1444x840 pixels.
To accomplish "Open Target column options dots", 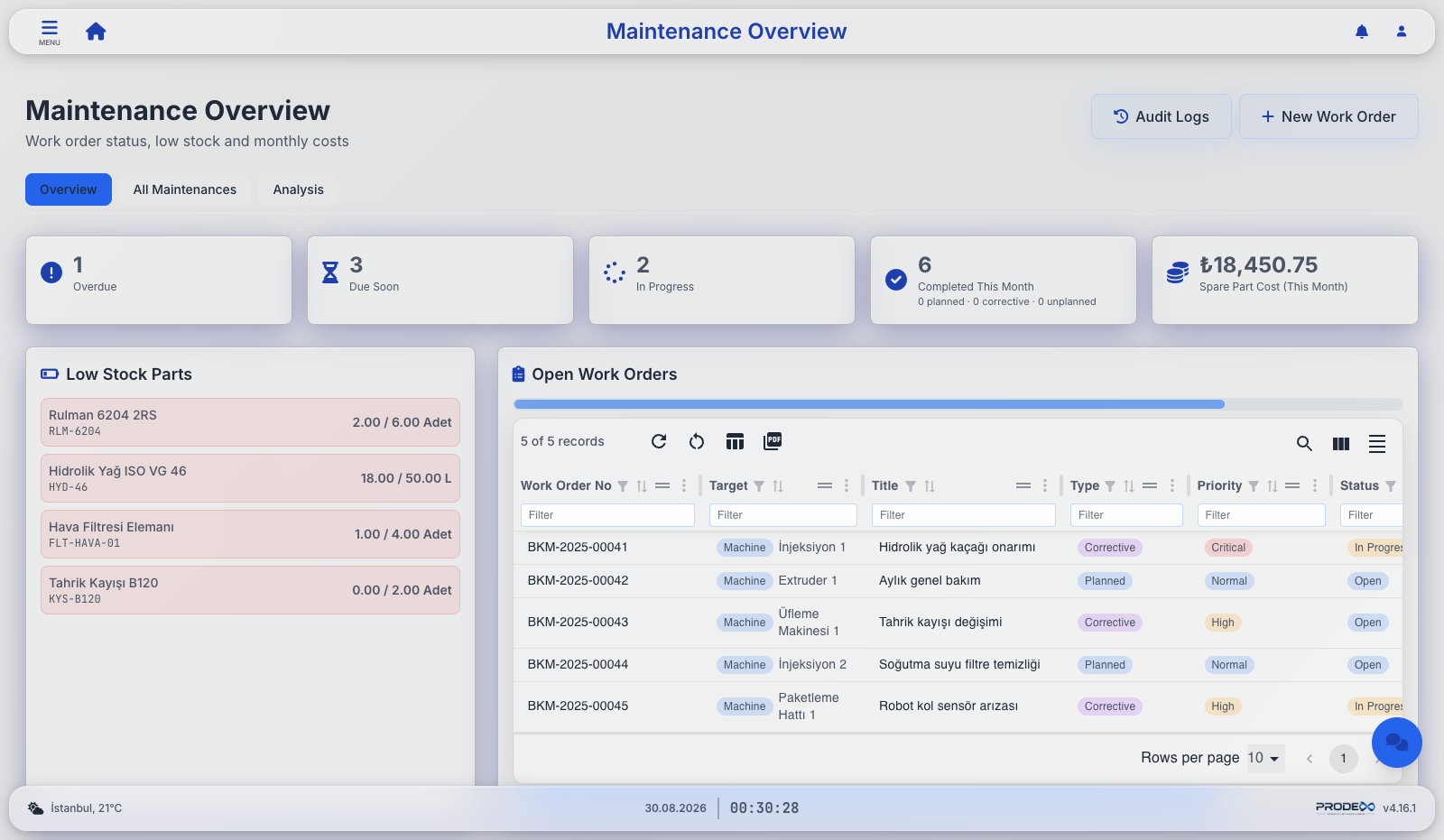I will (847, 485).
